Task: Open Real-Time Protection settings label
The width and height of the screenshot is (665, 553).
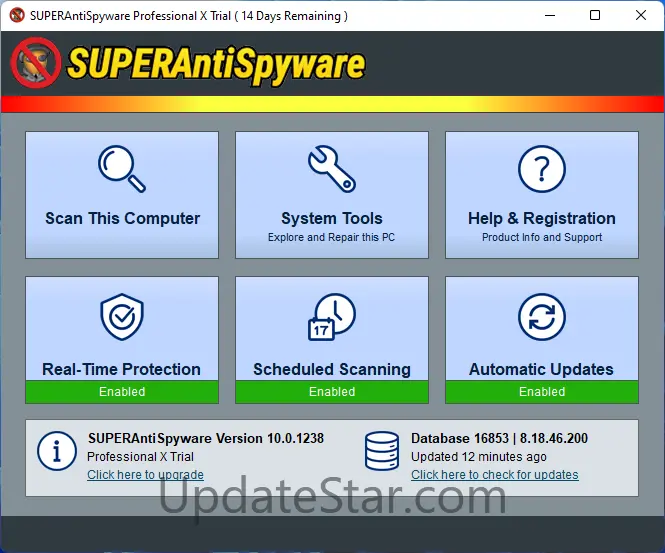Action: coord(121,369)
